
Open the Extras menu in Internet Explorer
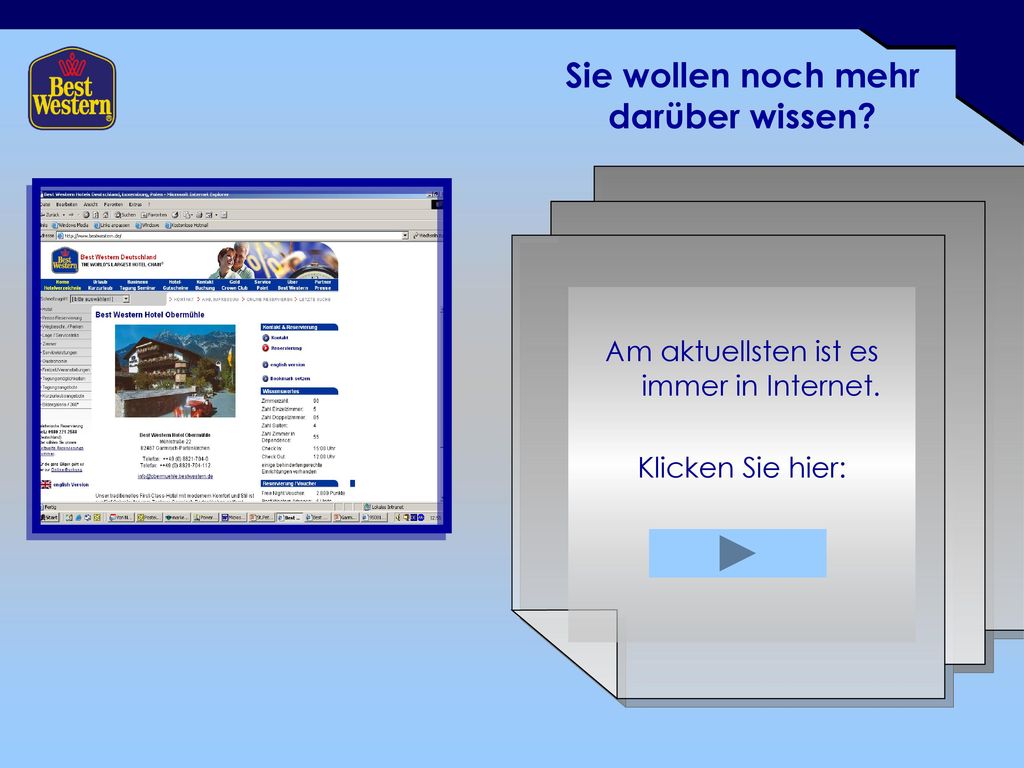pyautogui.click(x=135, y=204)
